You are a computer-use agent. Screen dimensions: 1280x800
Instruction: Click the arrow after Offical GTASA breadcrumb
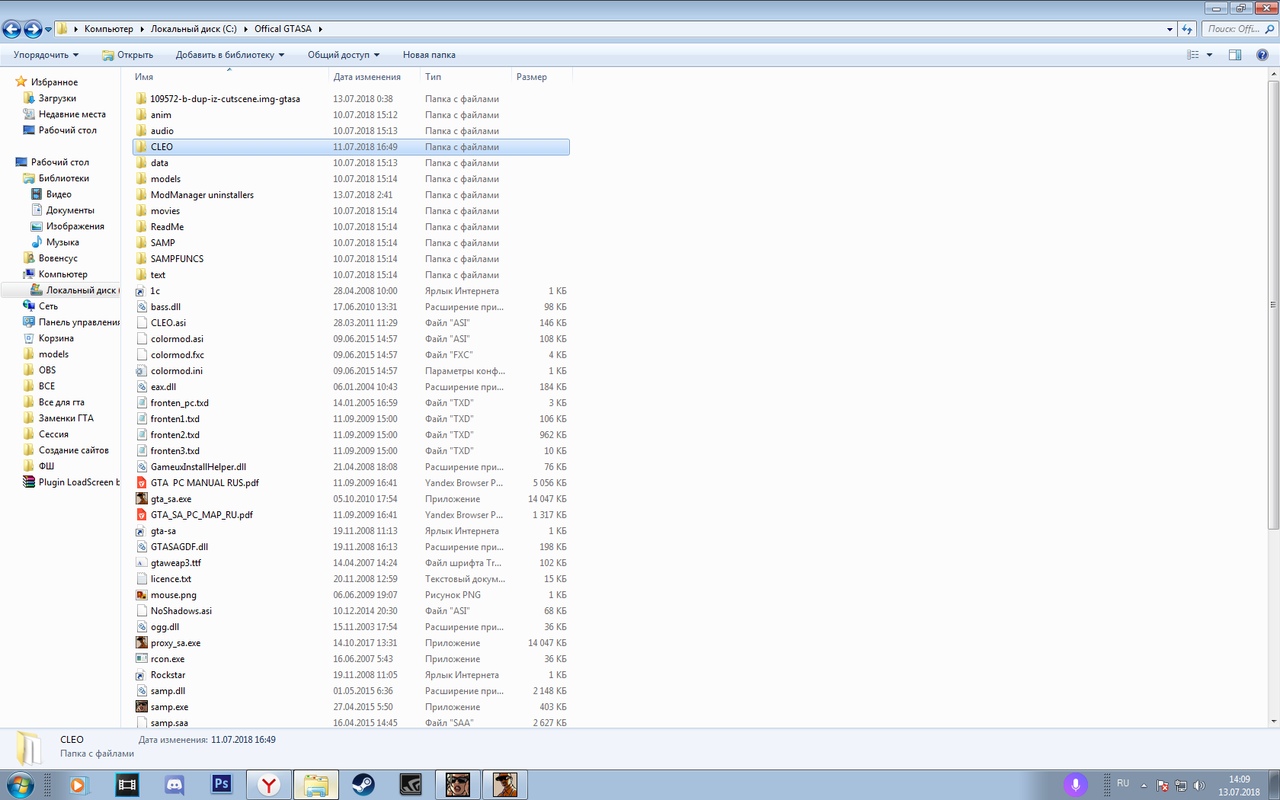320,29
